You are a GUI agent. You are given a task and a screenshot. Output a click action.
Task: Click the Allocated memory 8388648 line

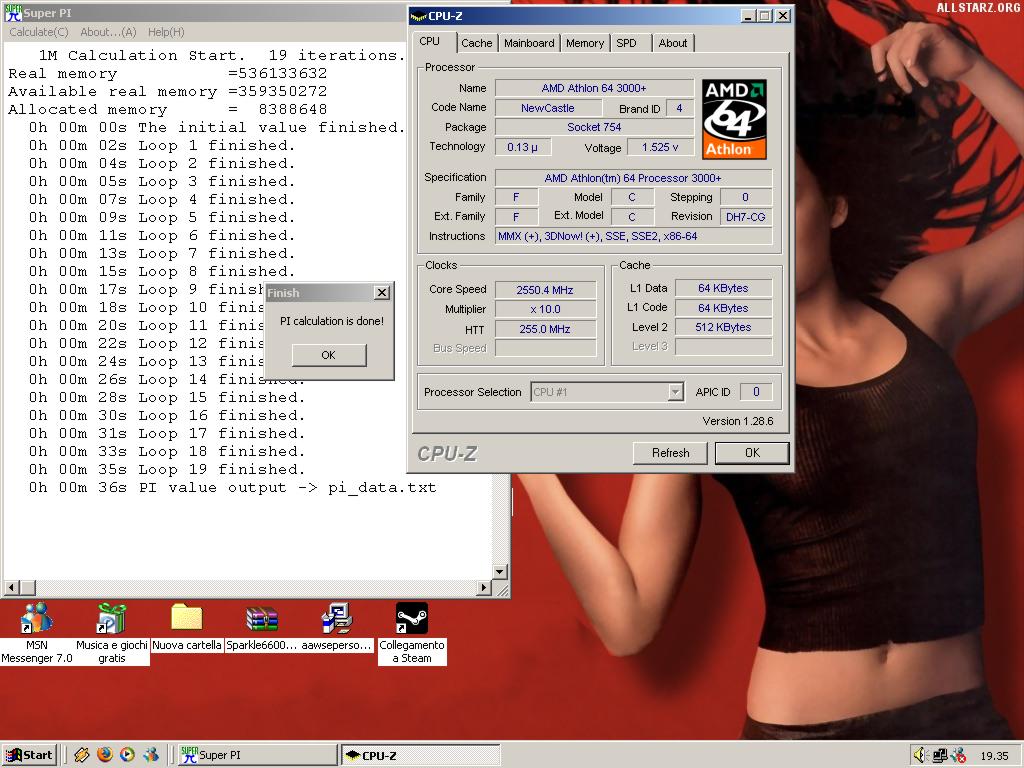(x=167, y=109)
